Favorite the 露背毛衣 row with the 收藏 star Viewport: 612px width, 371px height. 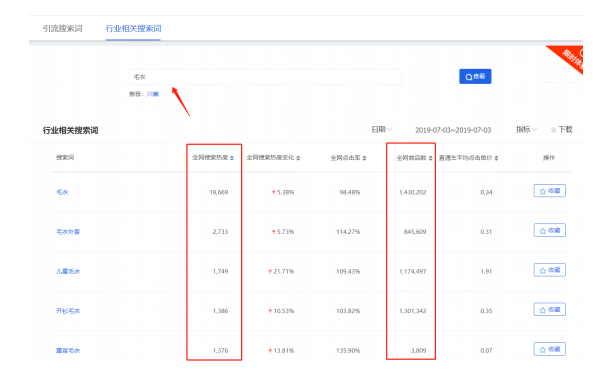point(550,349)
